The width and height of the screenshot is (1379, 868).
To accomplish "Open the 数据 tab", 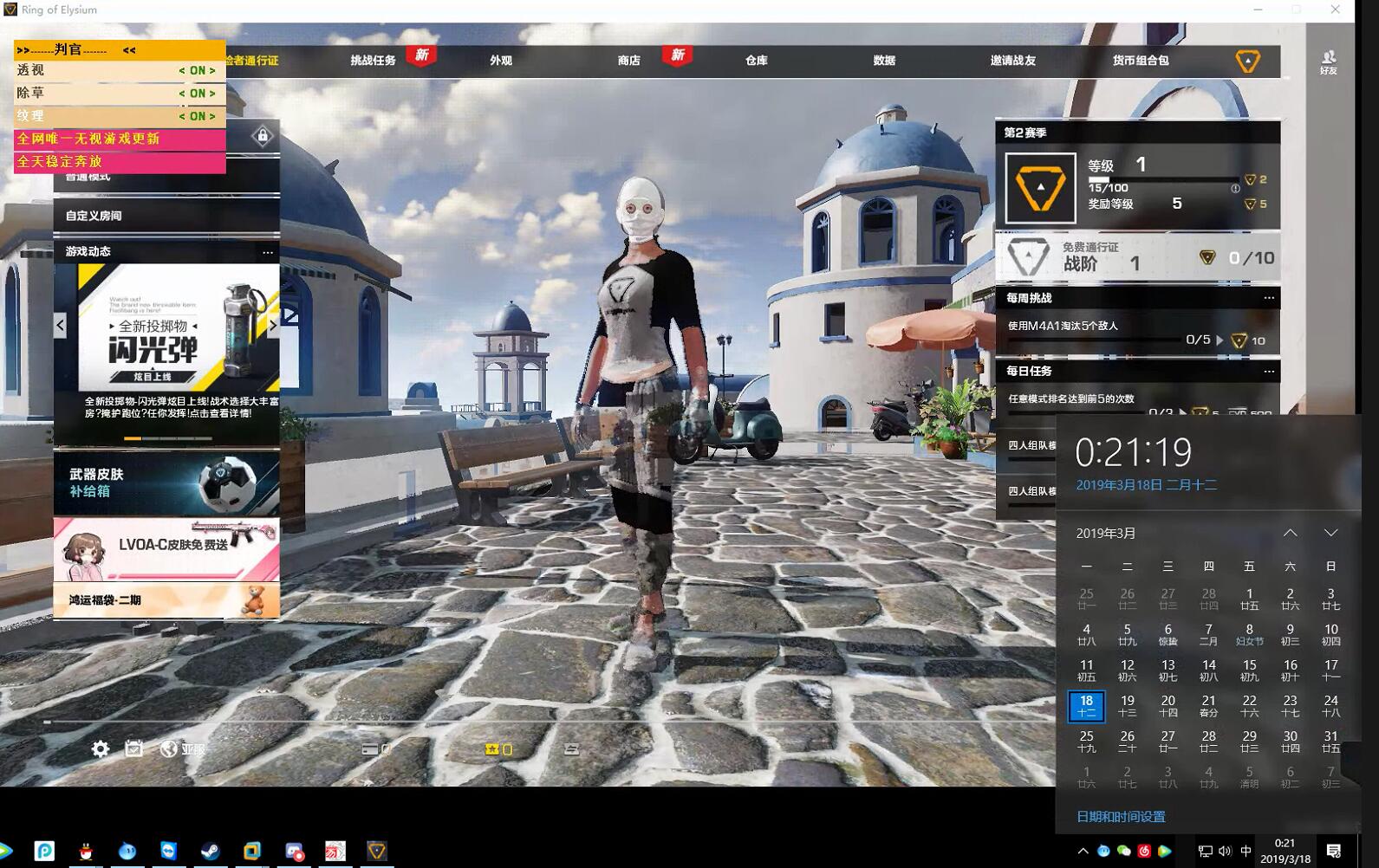I will [884, 61].
